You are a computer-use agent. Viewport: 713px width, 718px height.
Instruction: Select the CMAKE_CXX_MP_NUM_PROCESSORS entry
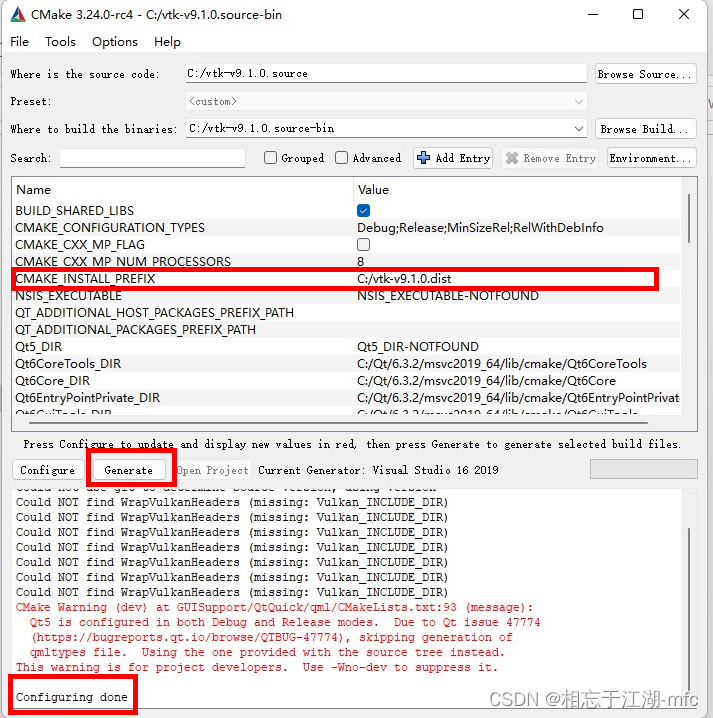coord(123,261)
